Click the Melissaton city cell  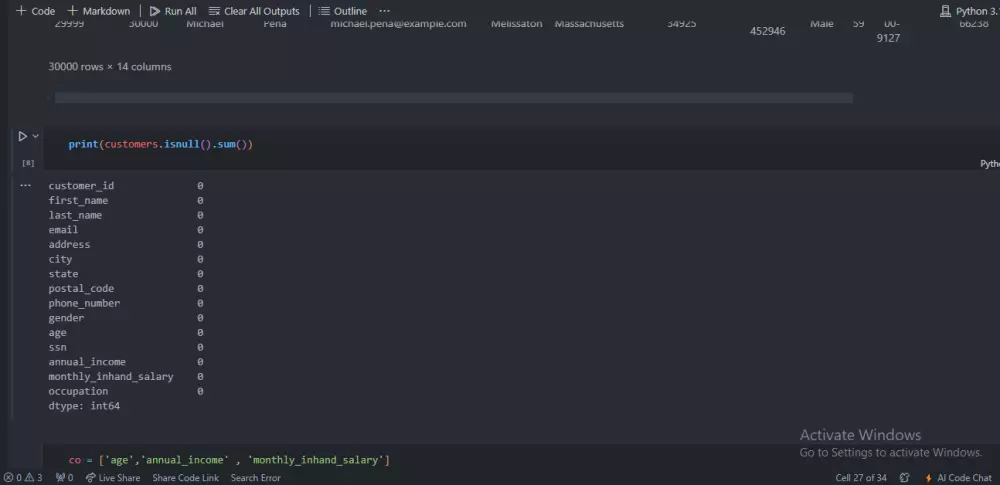pyautogui.click(x=517, y=24)
